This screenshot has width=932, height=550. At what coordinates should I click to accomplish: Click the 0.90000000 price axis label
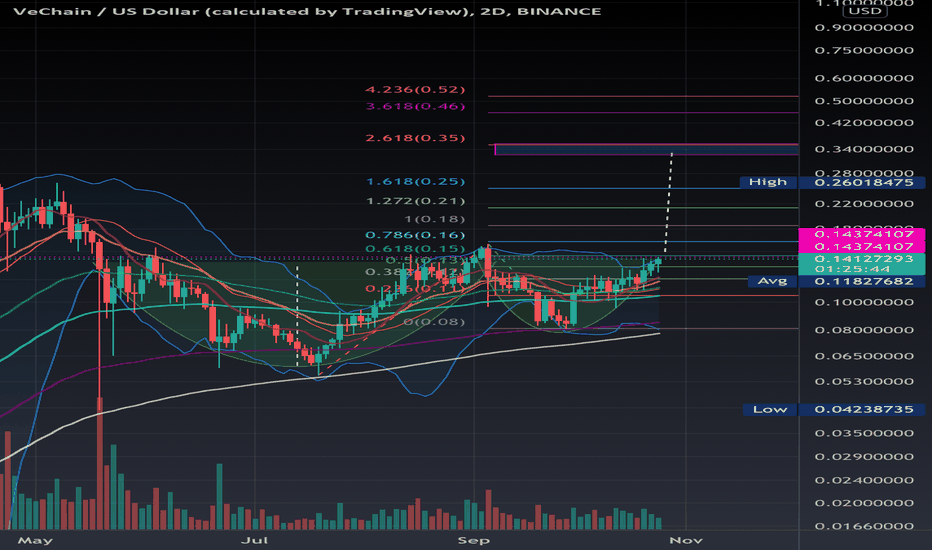(x=864, y=27)
